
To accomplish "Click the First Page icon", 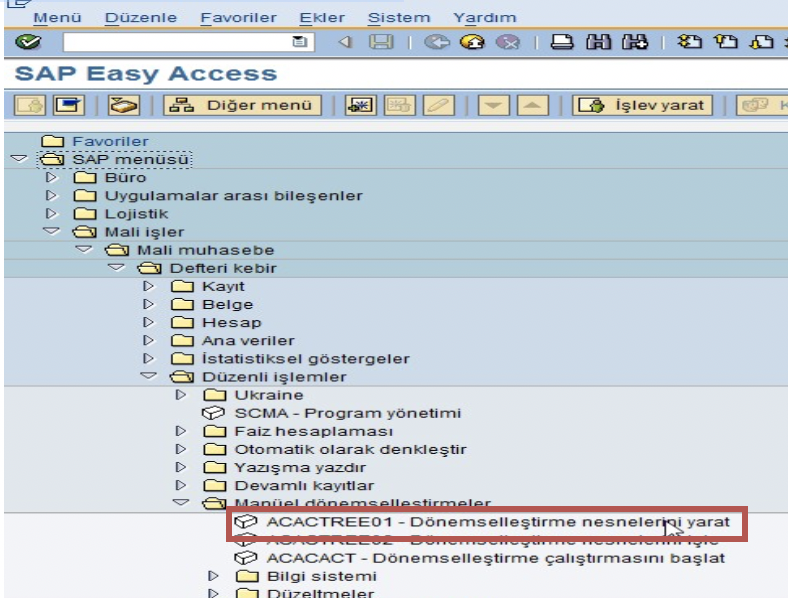I will pos(689,42).
